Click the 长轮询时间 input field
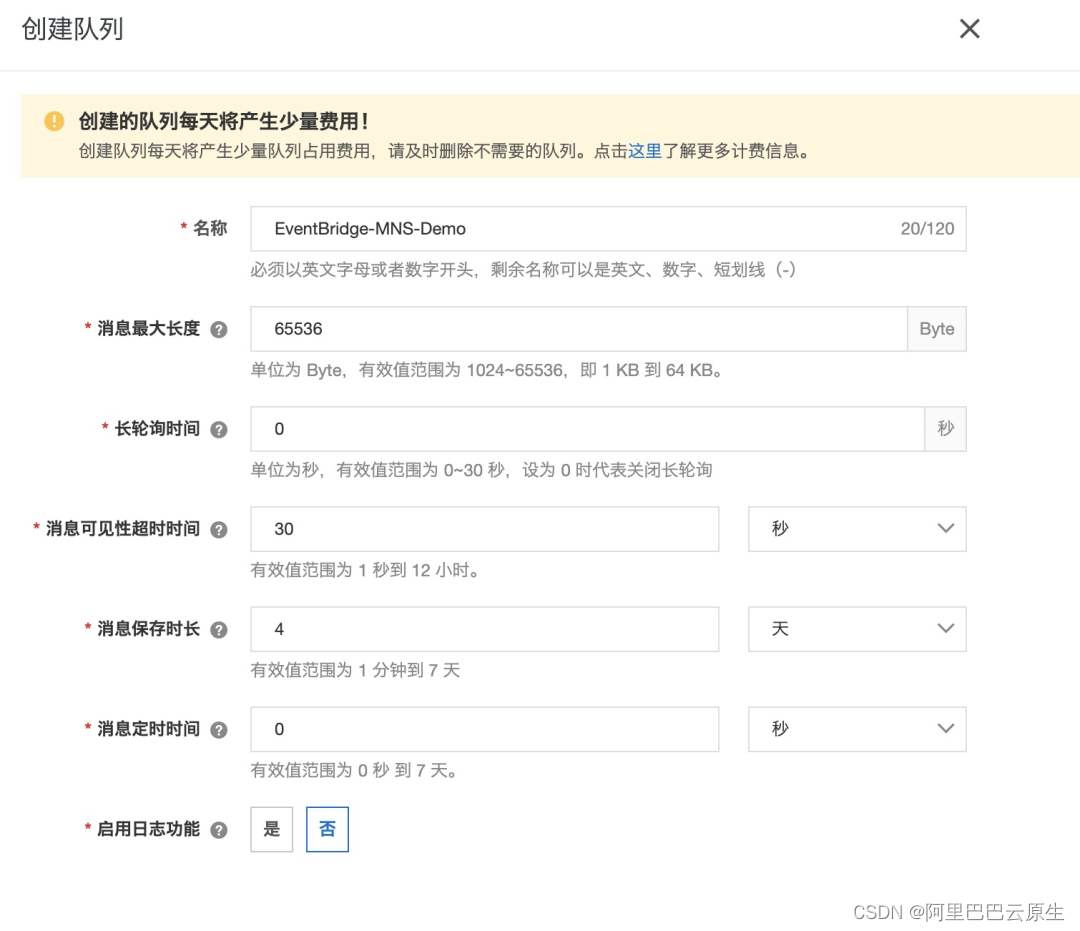1080x931 pixels. (587, 429)
